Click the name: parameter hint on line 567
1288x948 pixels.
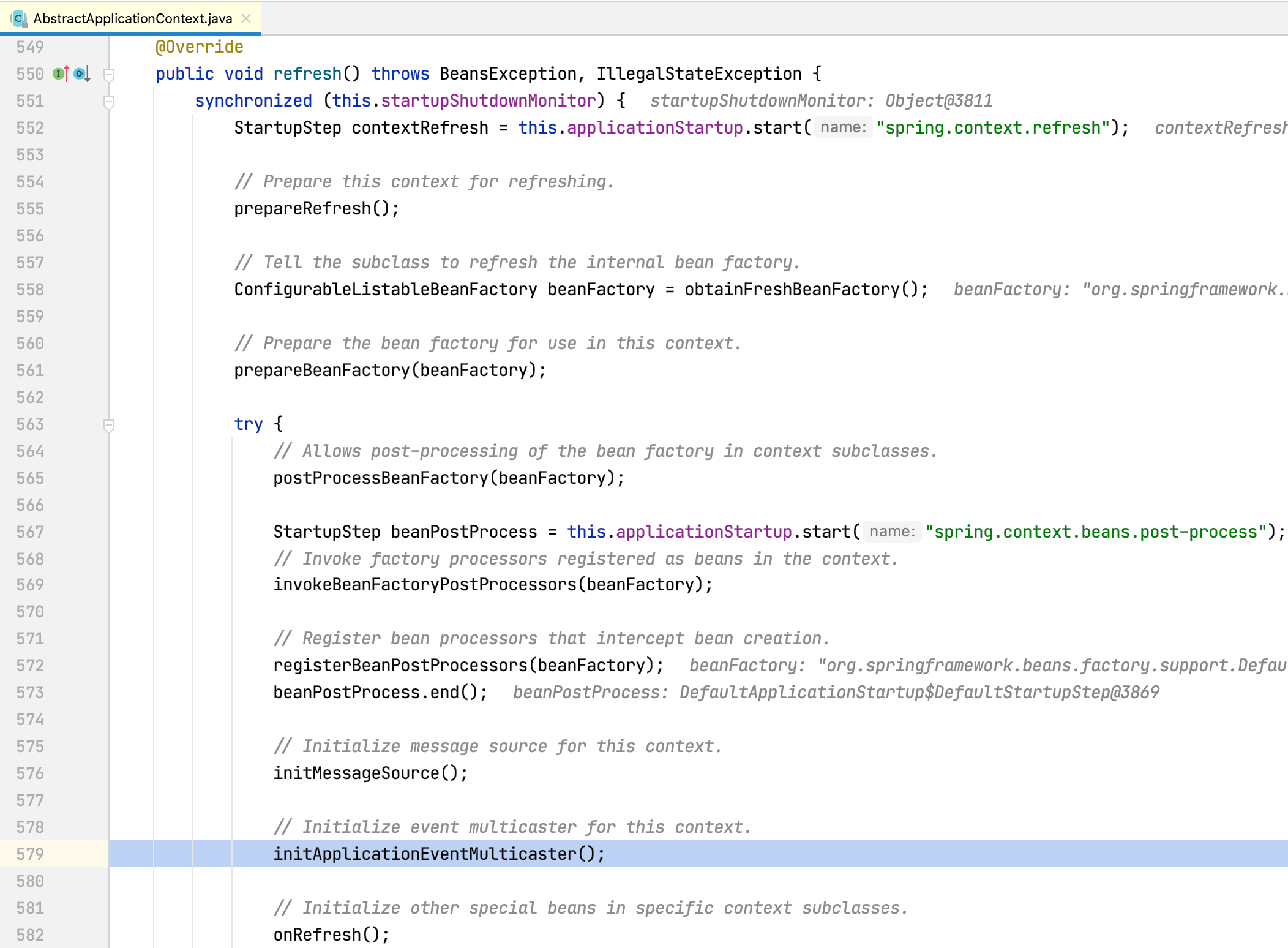pyautogui.click(x=892, y=532)
